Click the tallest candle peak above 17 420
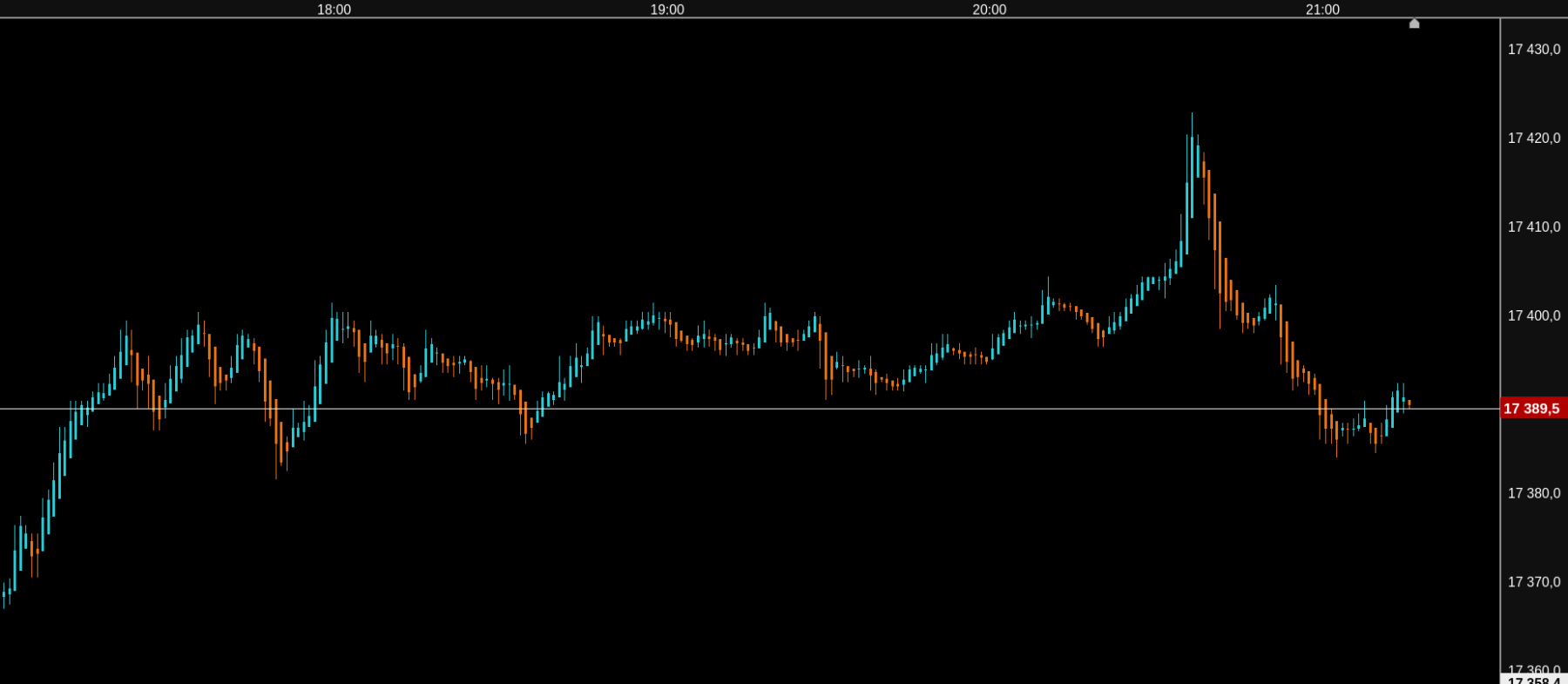 [x=1192, y=166]
